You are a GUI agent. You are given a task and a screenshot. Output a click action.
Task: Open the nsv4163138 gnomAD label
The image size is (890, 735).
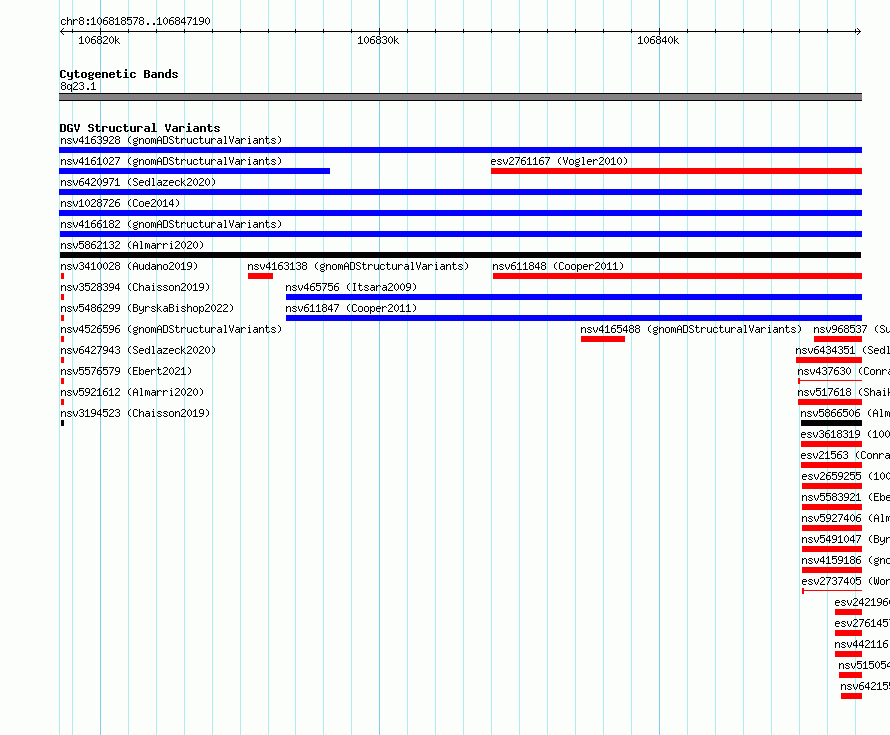coord(358,266)
